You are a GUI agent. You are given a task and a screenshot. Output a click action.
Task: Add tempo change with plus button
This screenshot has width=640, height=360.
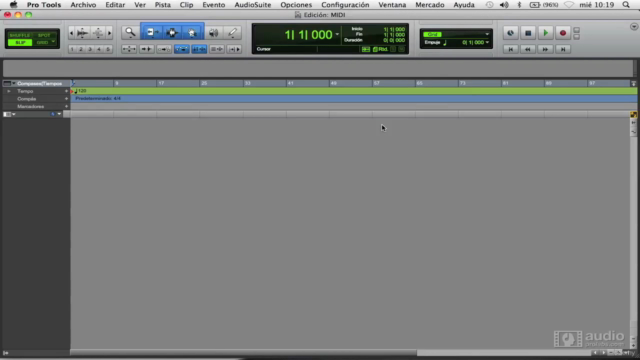tap(67, 91)
